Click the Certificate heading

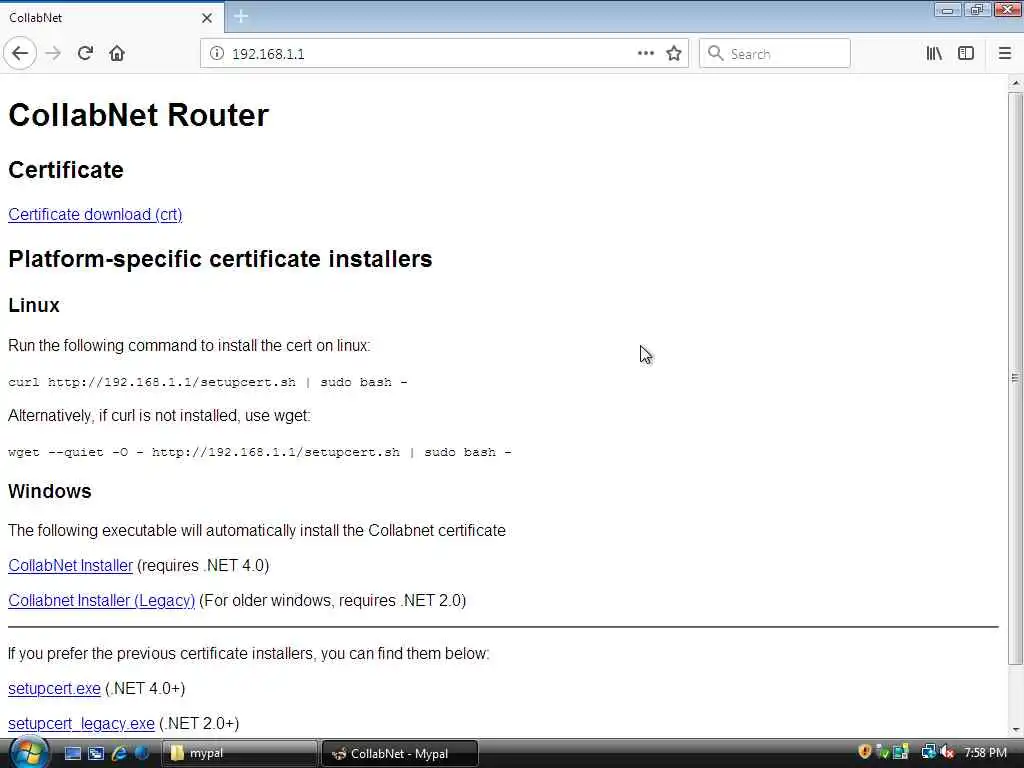tap(66, 170)
